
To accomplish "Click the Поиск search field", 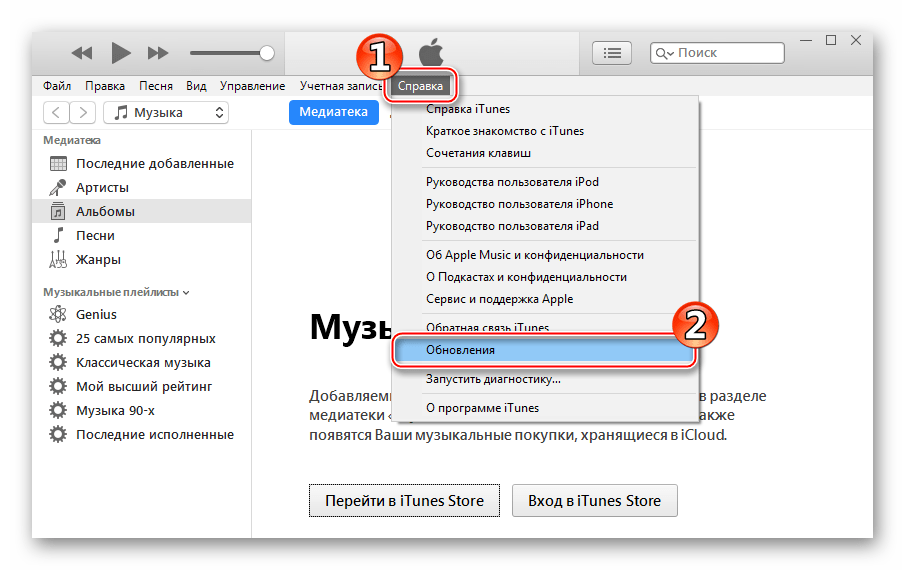I will pyautogui.click(x=717, y=53).
